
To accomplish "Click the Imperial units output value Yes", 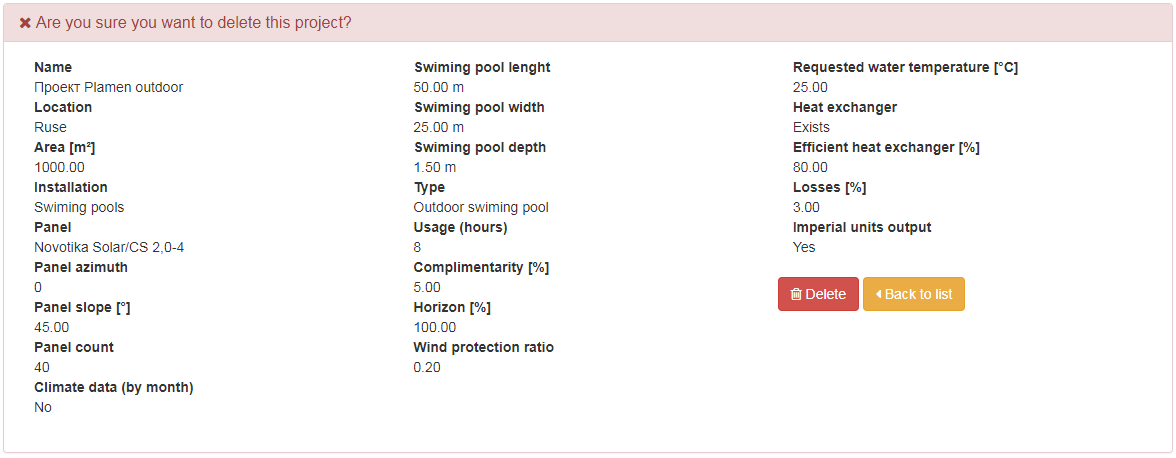I will [804, 247].
